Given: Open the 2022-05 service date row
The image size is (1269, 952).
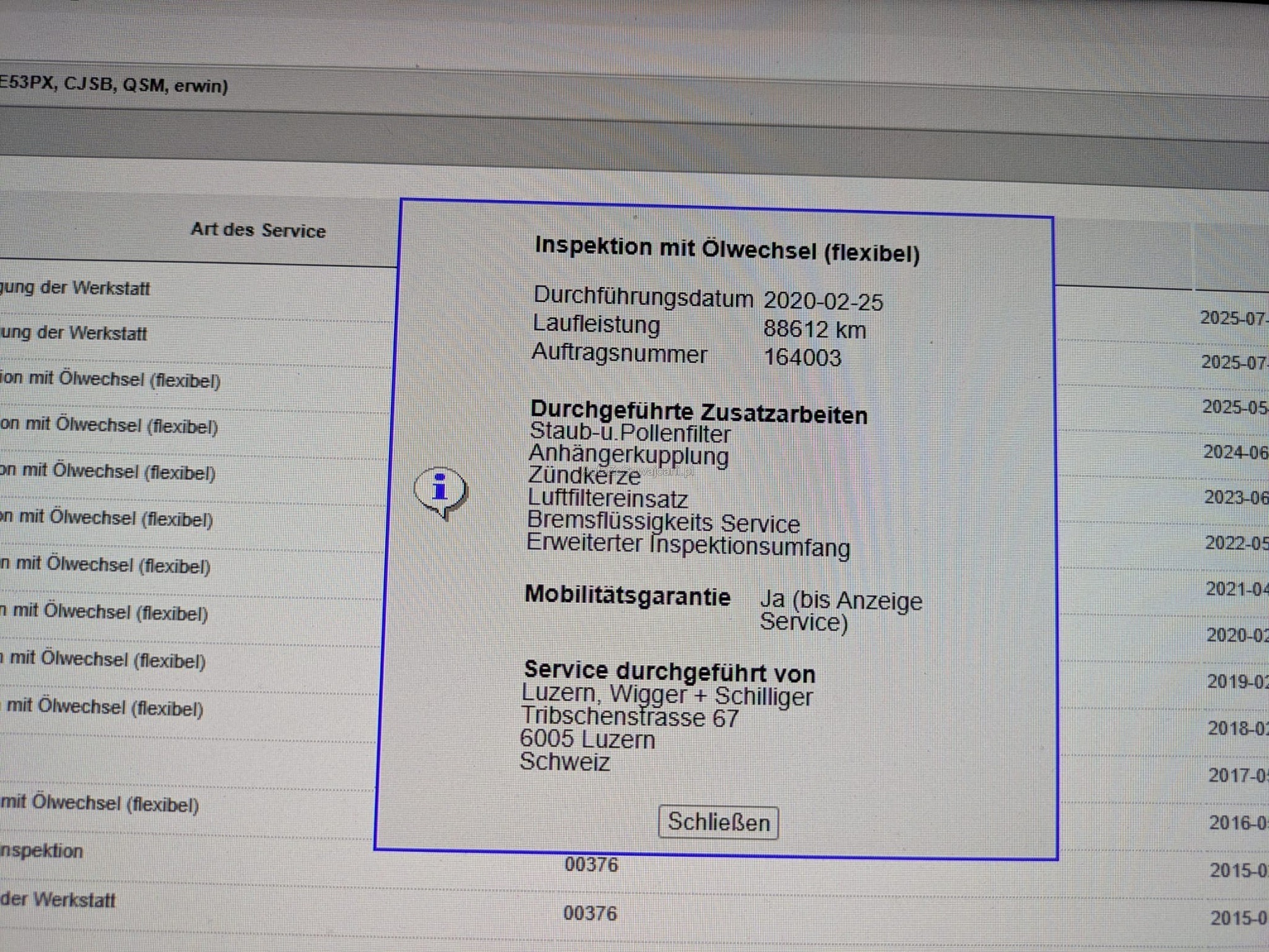Looking at the screenshot, I should click(x=1236, y=543).
